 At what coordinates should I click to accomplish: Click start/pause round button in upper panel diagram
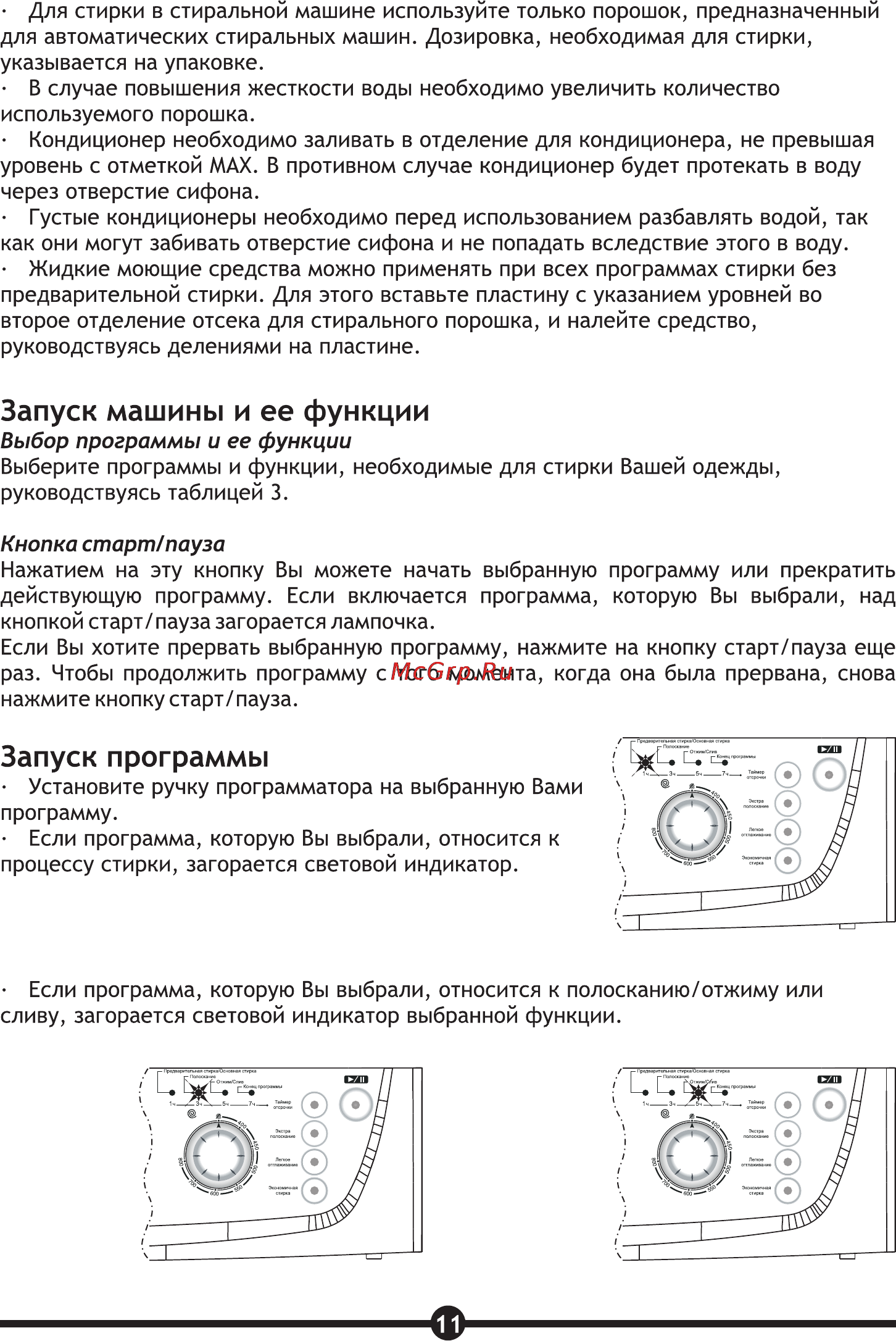(829, 775)
